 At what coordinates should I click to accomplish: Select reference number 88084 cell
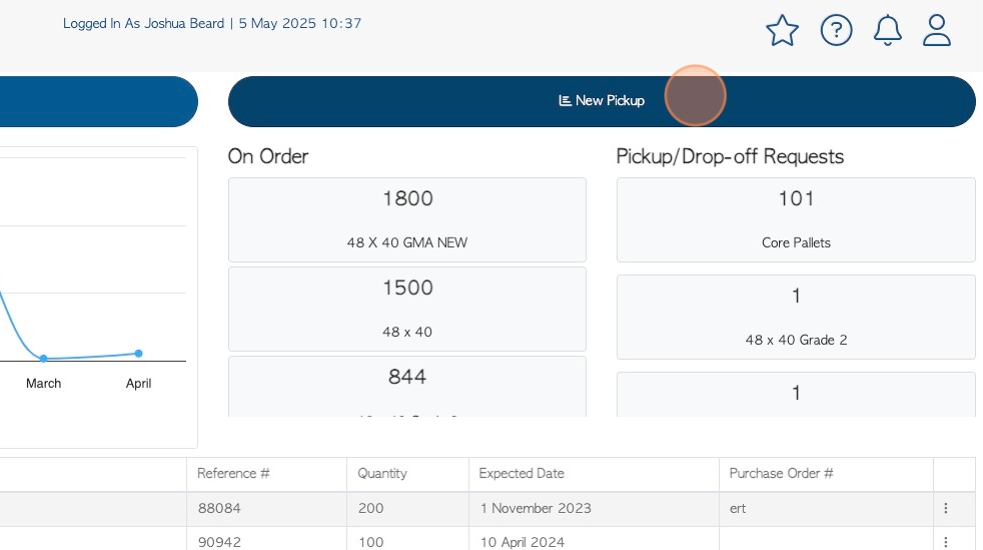266,509
